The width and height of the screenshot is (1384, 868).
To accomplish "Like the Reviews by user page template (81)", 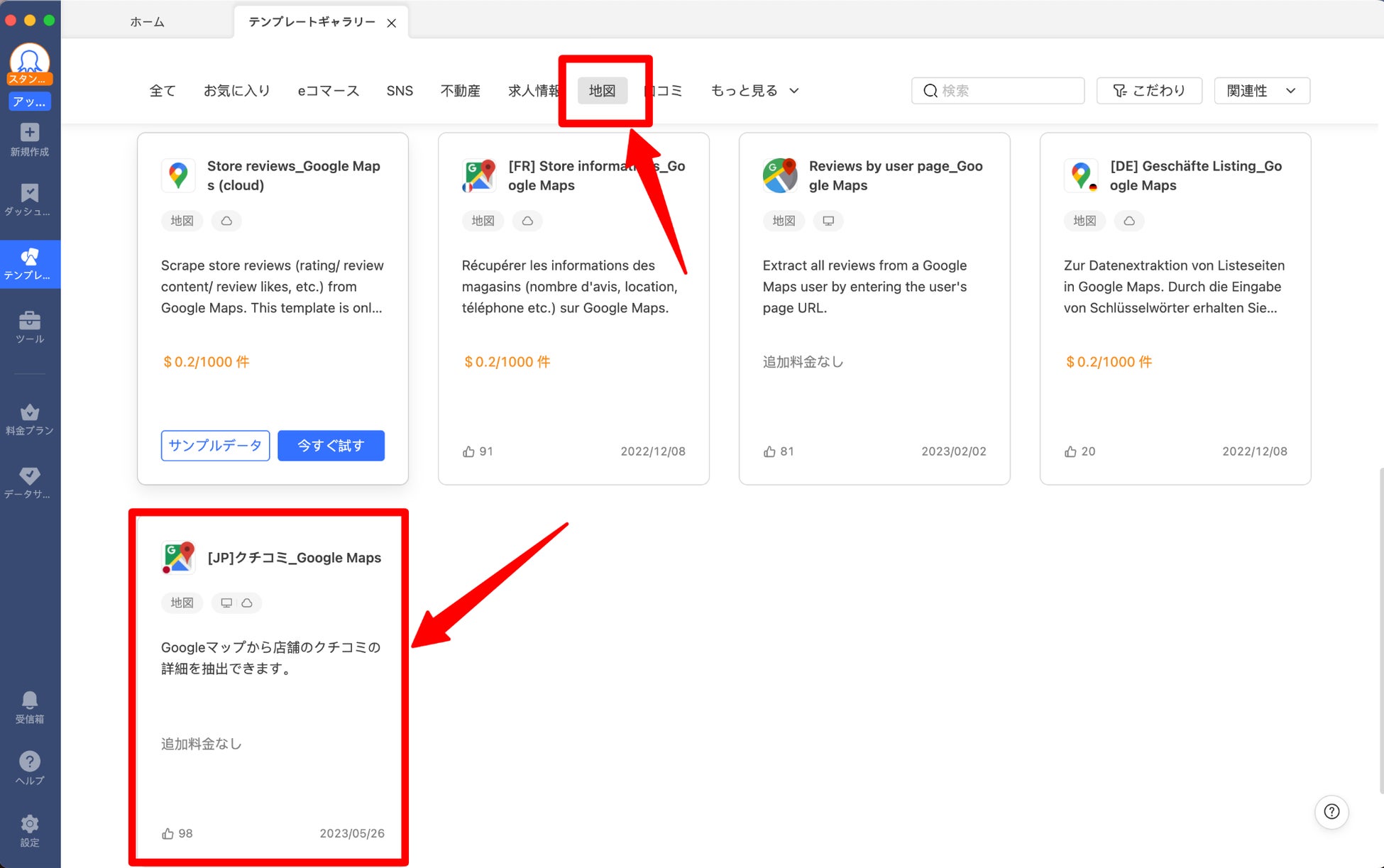I will coord(769,451).
